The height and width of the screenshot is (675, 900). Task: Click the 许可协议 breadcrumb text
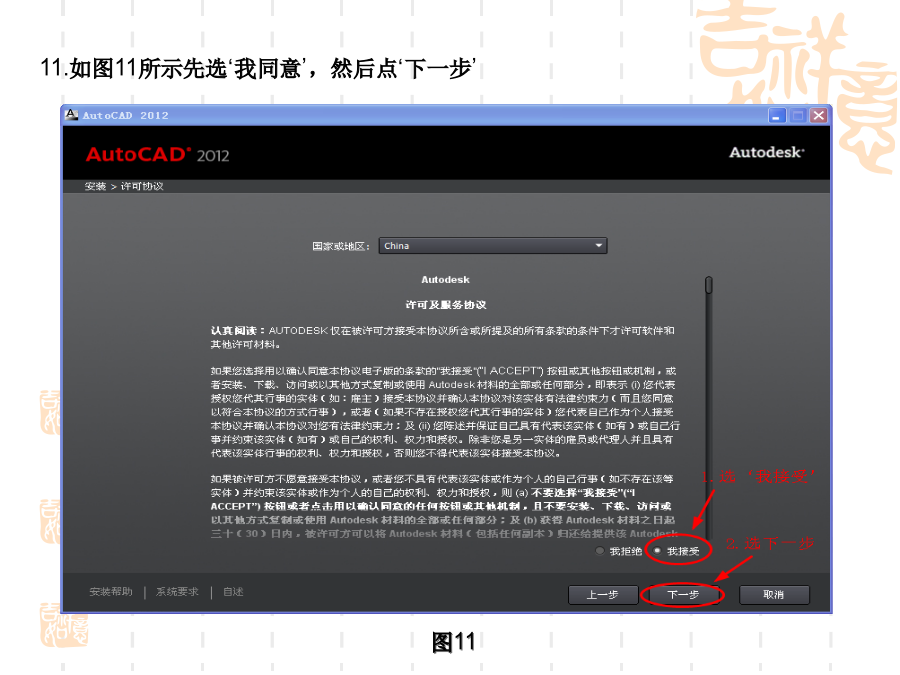(x=142, y=186)
